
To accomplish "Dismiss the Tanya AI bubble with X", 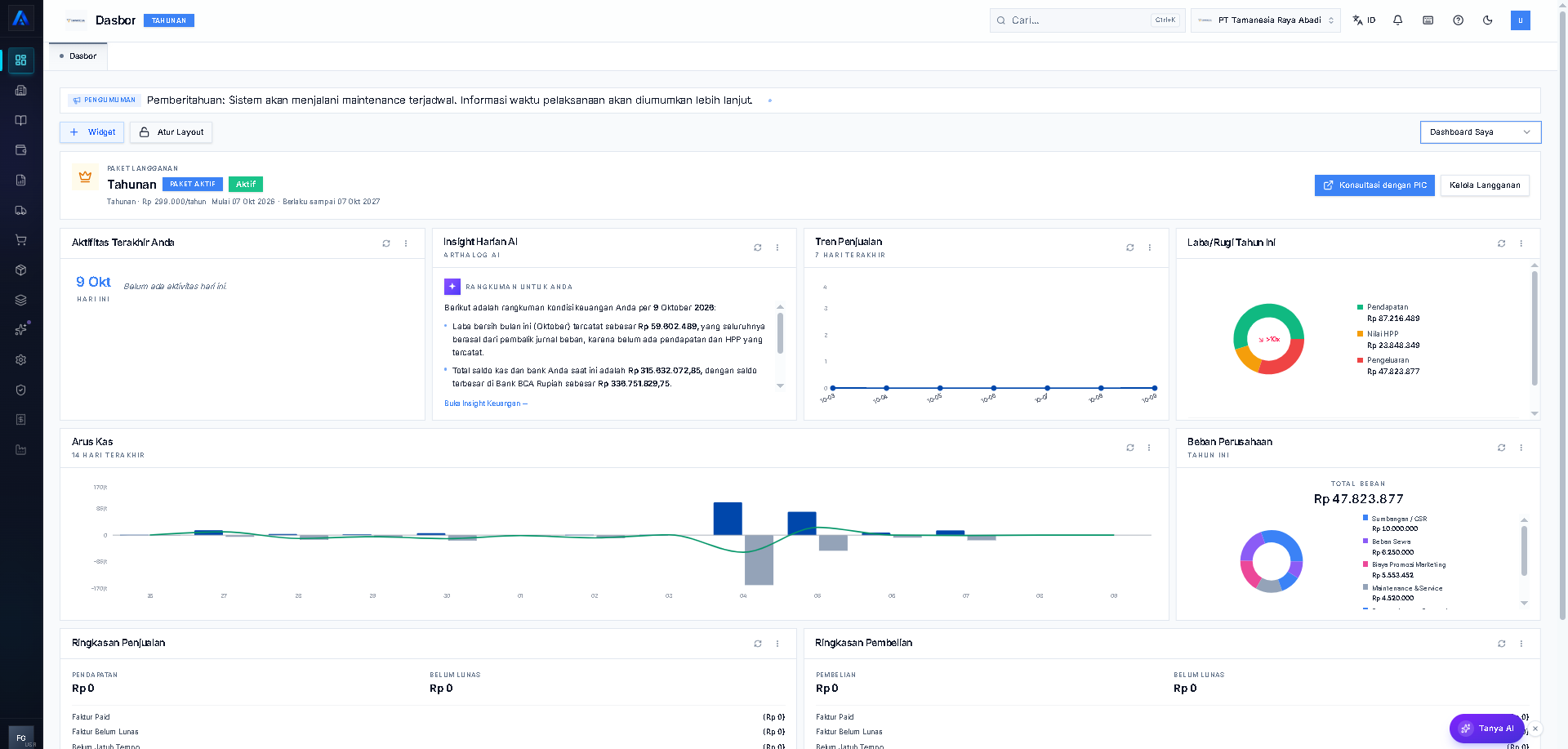I will pos(1535,729).
